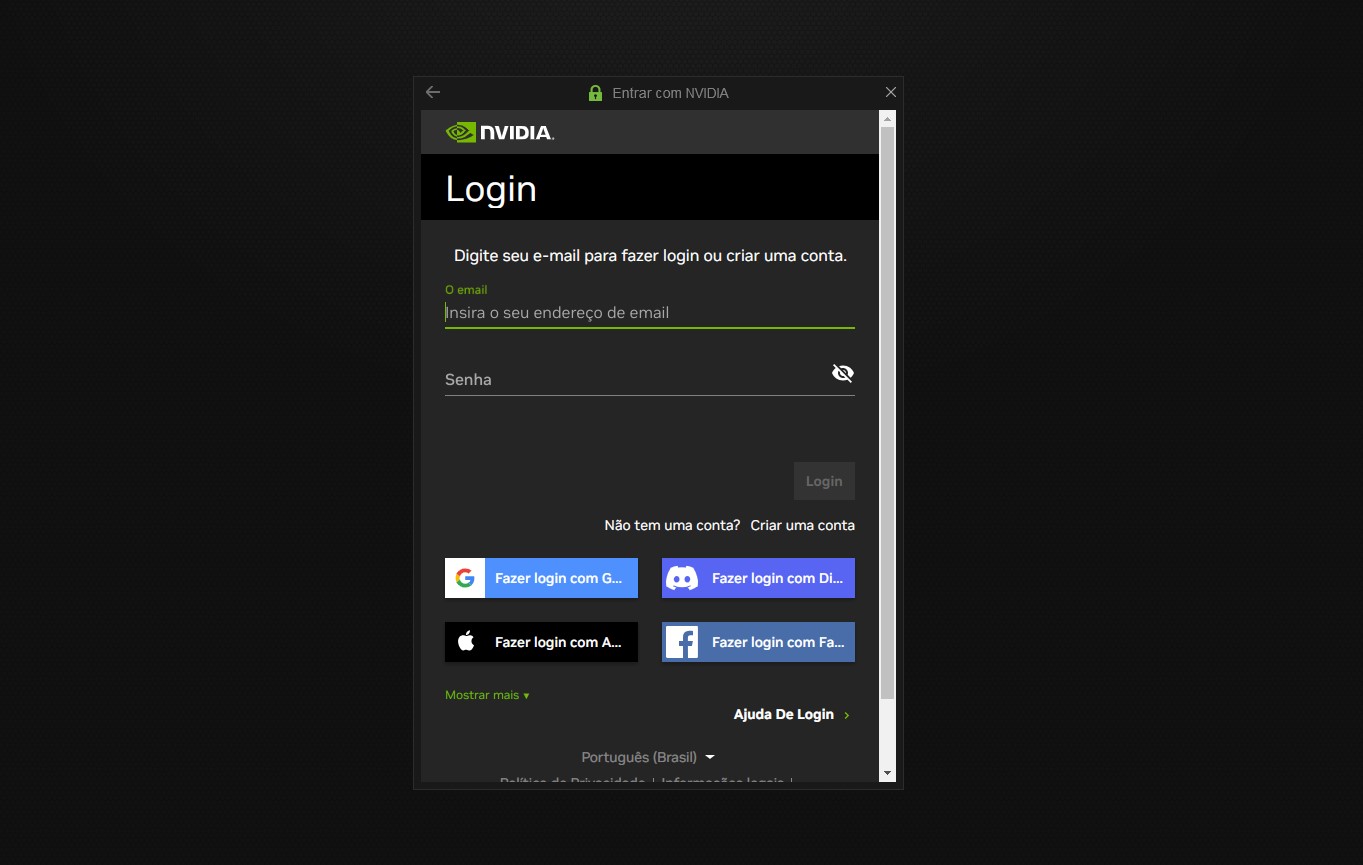
Task: Click the Login button
Action: pos(824,481)
